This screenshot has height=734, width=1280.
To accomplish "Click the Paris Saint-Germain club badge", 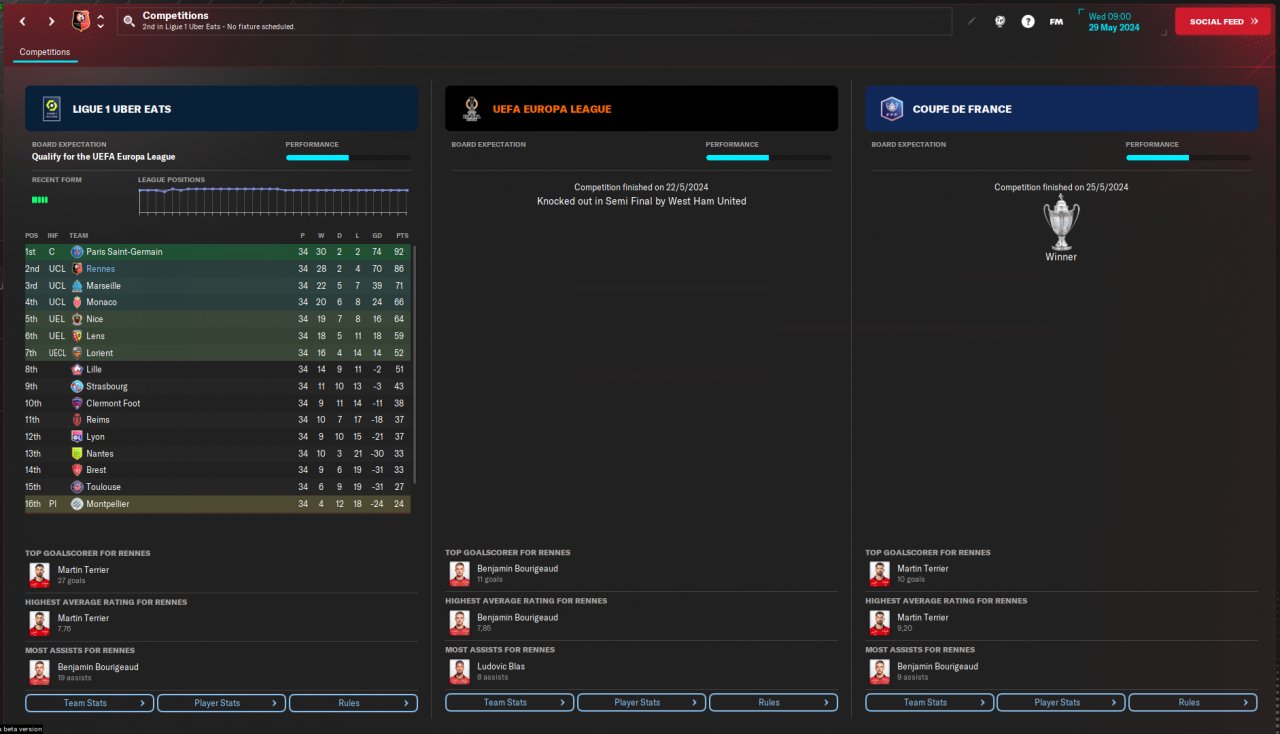I will click(77, 252).
